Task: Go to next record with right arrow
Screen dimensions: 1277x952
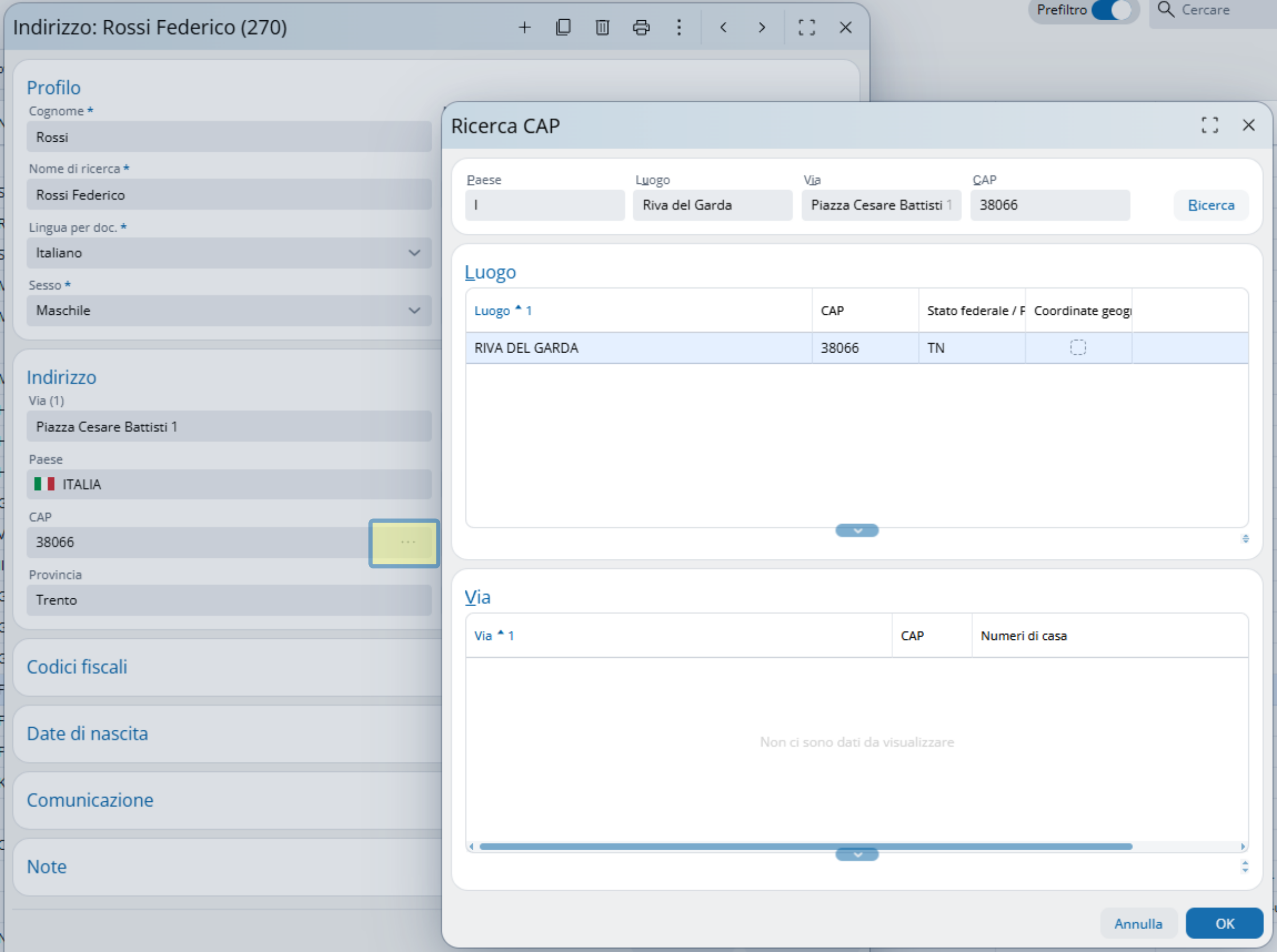Action: tap(762, 27)
